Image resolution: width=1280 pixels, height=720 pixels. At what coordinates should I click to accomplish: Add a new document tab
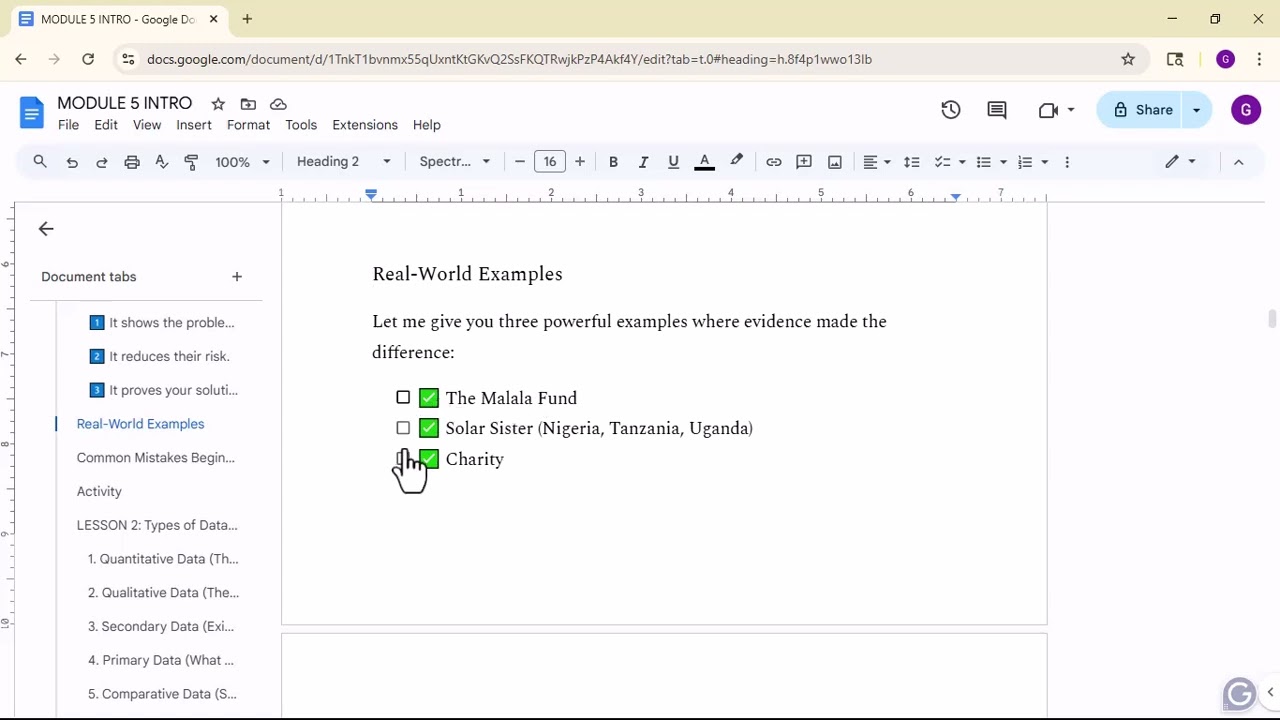pyautogui.click(x=237, y=277)
